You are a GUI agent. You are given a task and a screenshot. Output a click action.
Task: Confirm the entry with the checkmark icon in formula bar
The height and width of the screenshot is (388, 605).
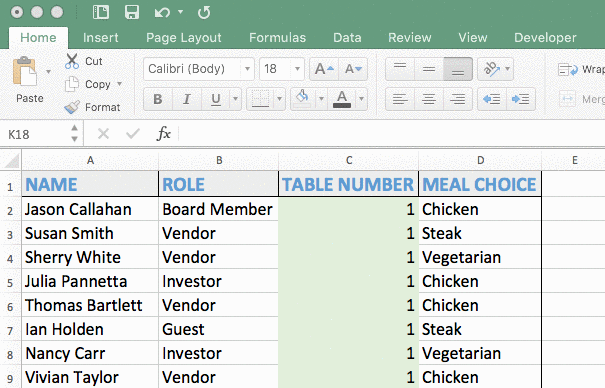pyautogui.click(x=133, y=134)
